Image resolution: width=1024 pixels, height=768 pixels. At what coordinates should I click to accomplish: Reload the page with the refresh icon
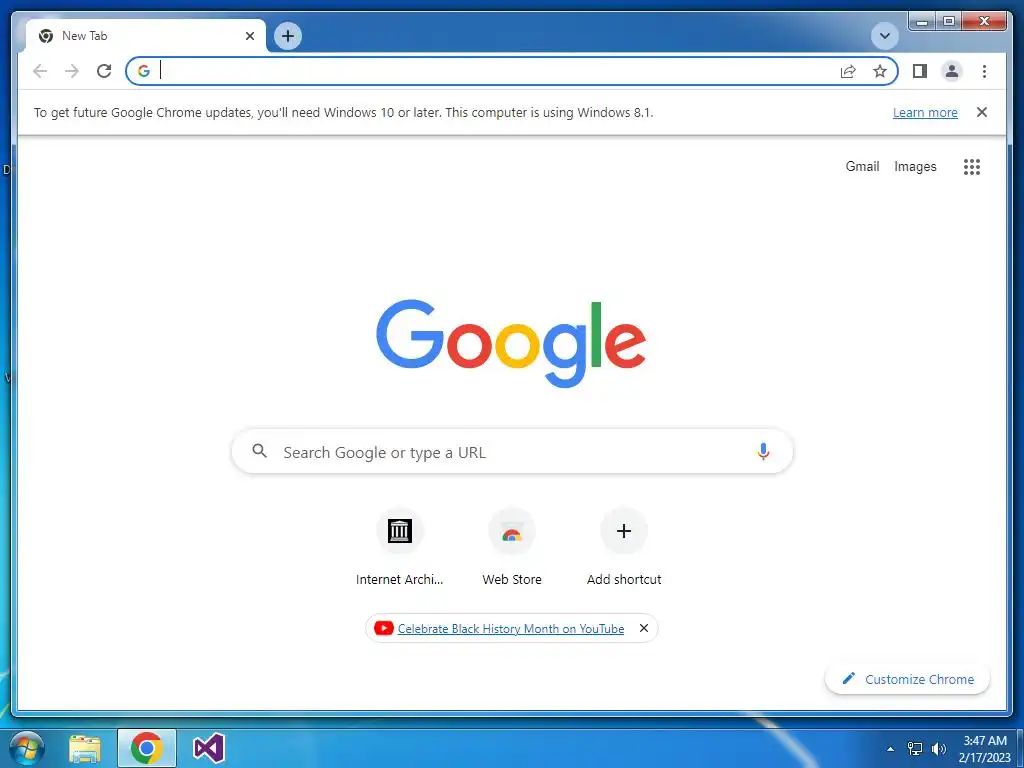coord(104,71)
